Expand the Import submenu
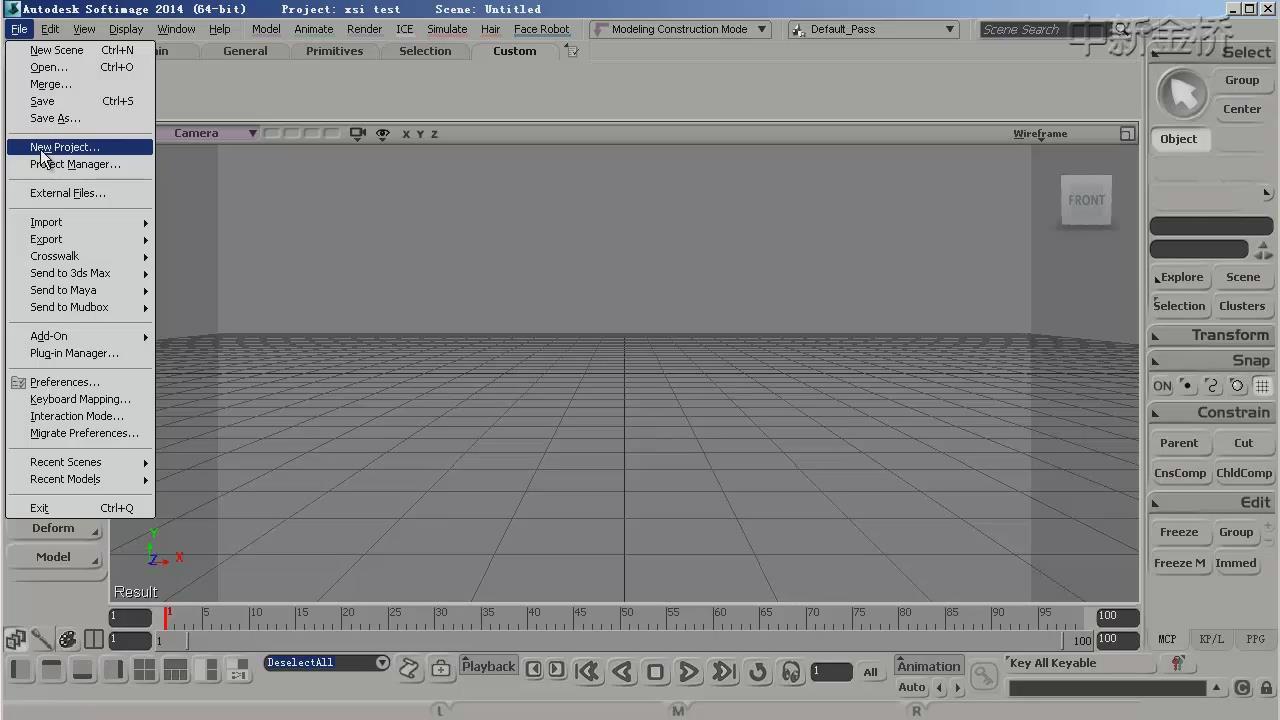This screenshot has height=720, width=1280. (x=80, y=222)
